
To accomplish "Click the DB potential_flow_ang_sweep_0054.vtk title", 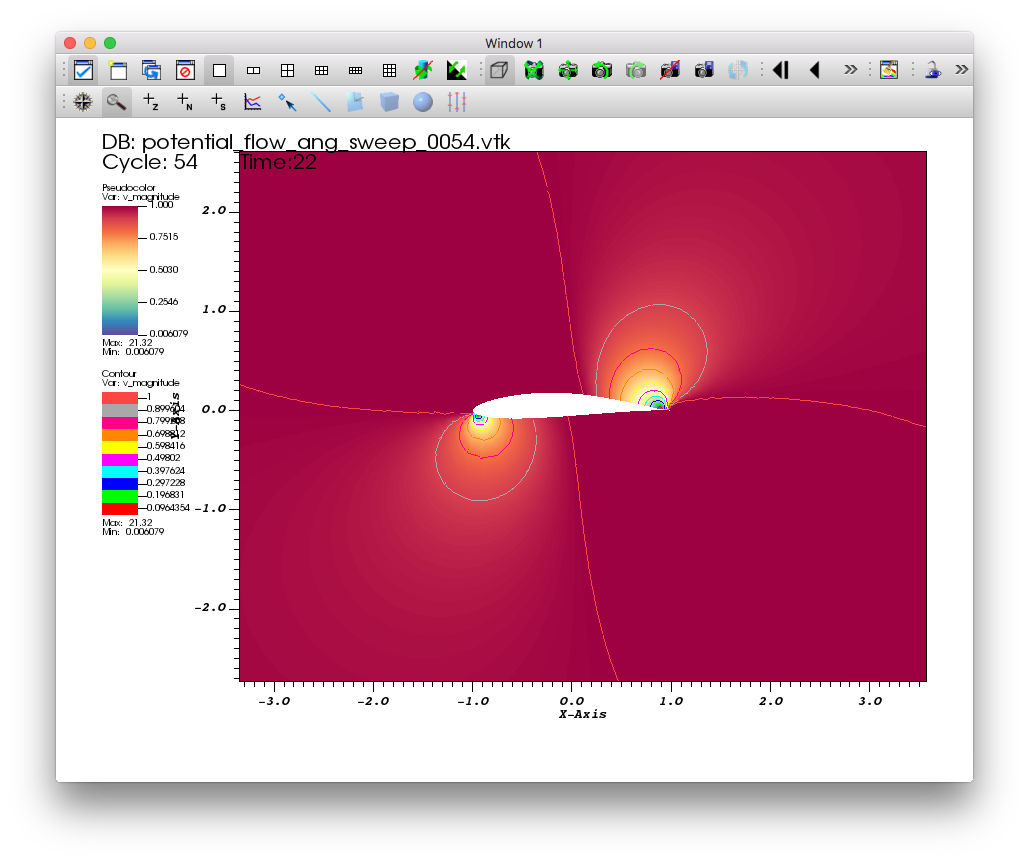I will [x=306, y=142].
